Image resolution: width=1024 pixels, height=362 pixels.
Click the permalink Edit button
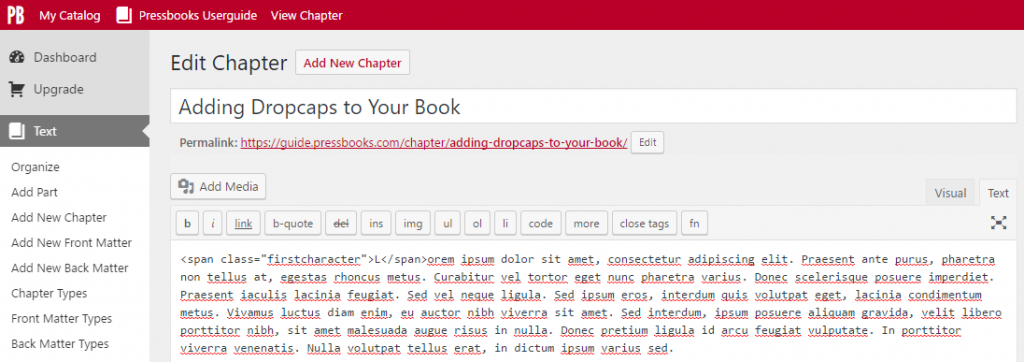coord(647,143)
